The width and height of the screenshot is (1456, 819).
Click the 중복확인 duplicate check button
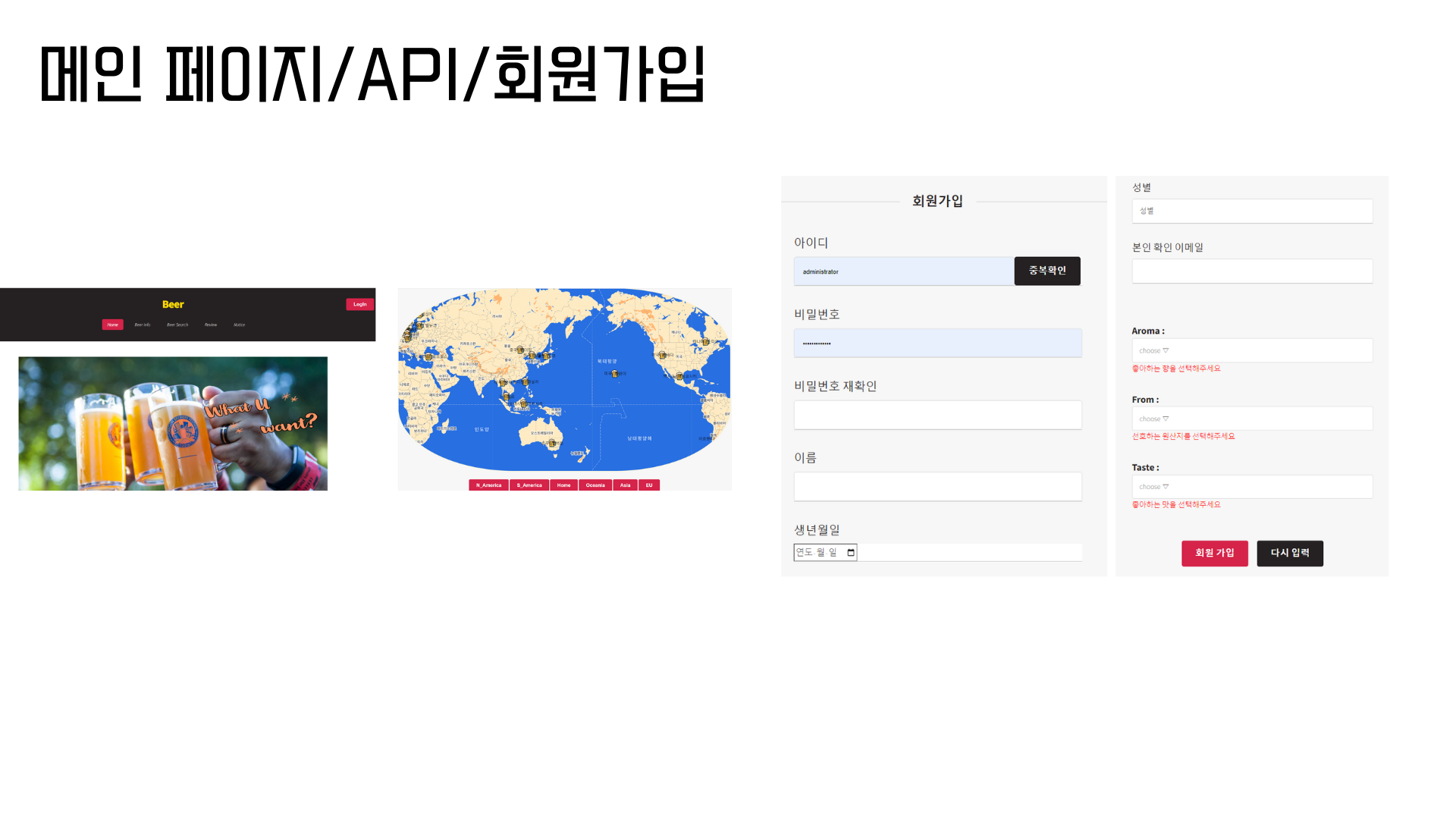1047,271
